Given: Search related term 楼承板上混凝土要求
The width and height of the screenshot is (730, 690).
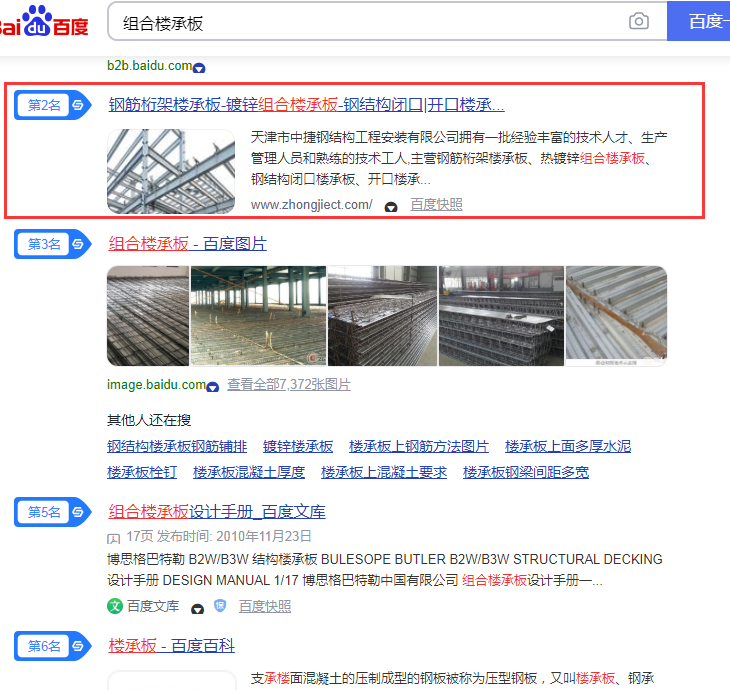Looking at the screenshot, I should click(384, 472).
